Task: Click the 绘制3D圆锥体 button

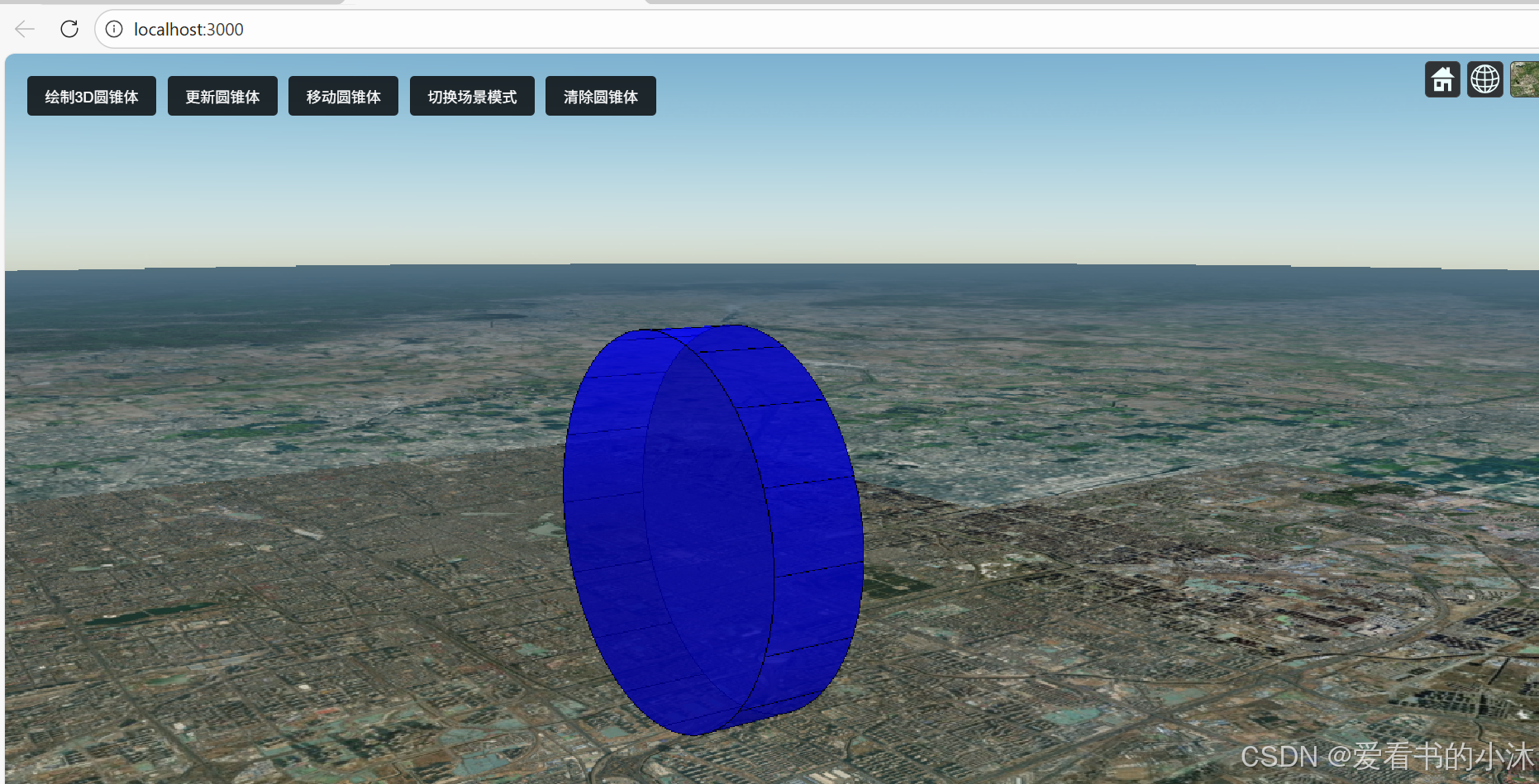Action: click(92, 97)
